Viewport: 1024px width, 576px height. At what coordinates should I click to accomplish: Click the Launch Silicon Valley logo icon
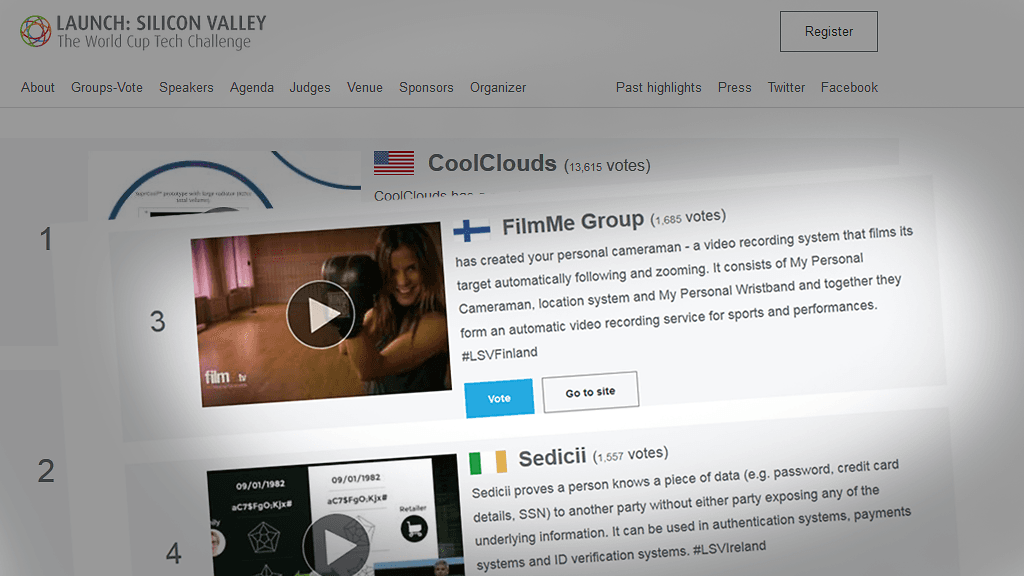point(35,31)
